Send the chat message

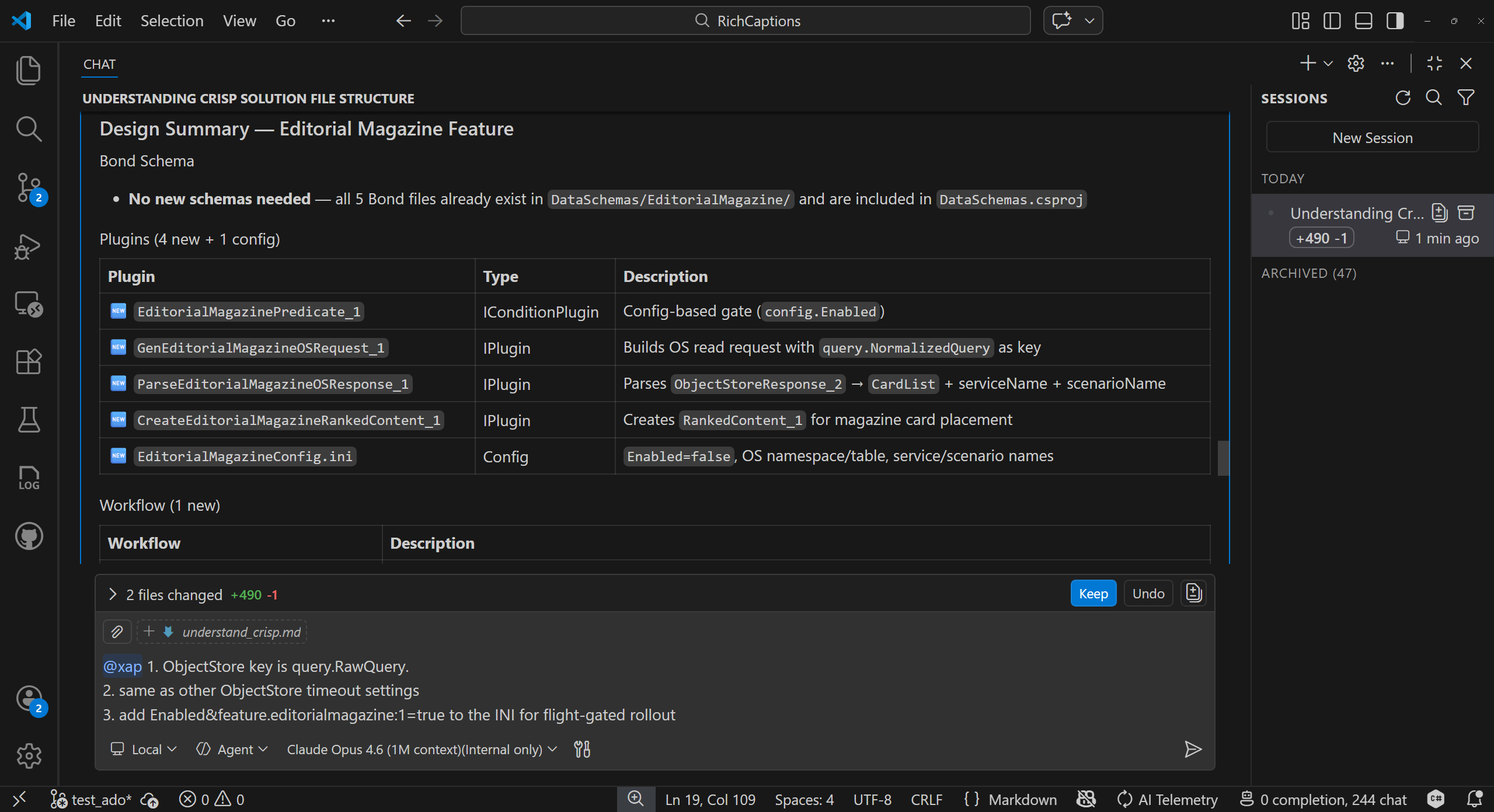[1192, 749]
